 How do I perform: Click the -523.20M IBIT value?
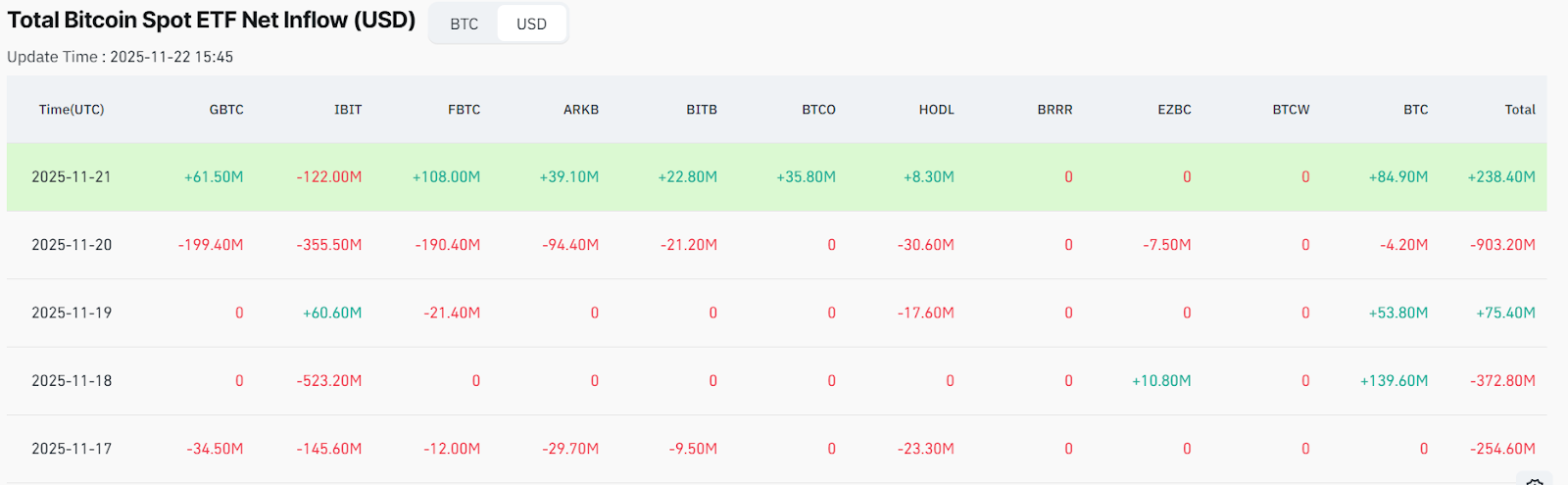pyautogui.click(x=329, y=381)
